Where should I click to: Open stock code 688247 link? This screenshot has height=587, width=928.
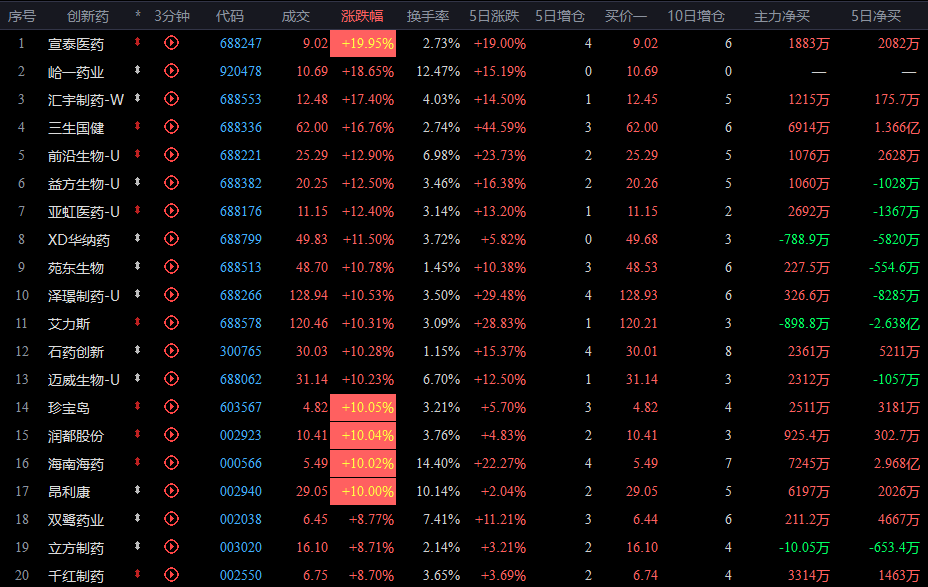coord(240,43)
